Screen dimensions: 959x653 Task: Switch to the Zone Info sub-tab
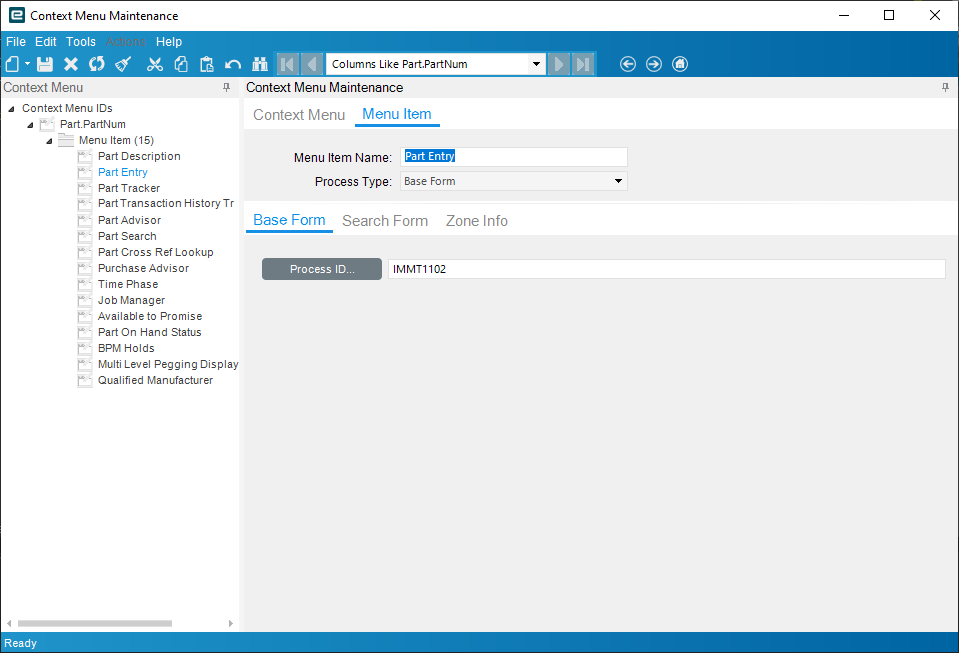(x=476, y=221)
